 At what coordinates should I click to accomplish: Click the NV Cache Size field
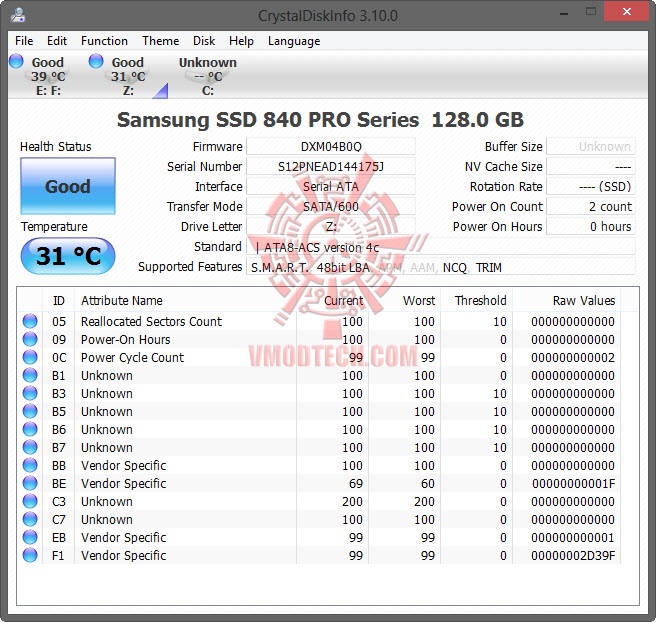tap(591, 166)
